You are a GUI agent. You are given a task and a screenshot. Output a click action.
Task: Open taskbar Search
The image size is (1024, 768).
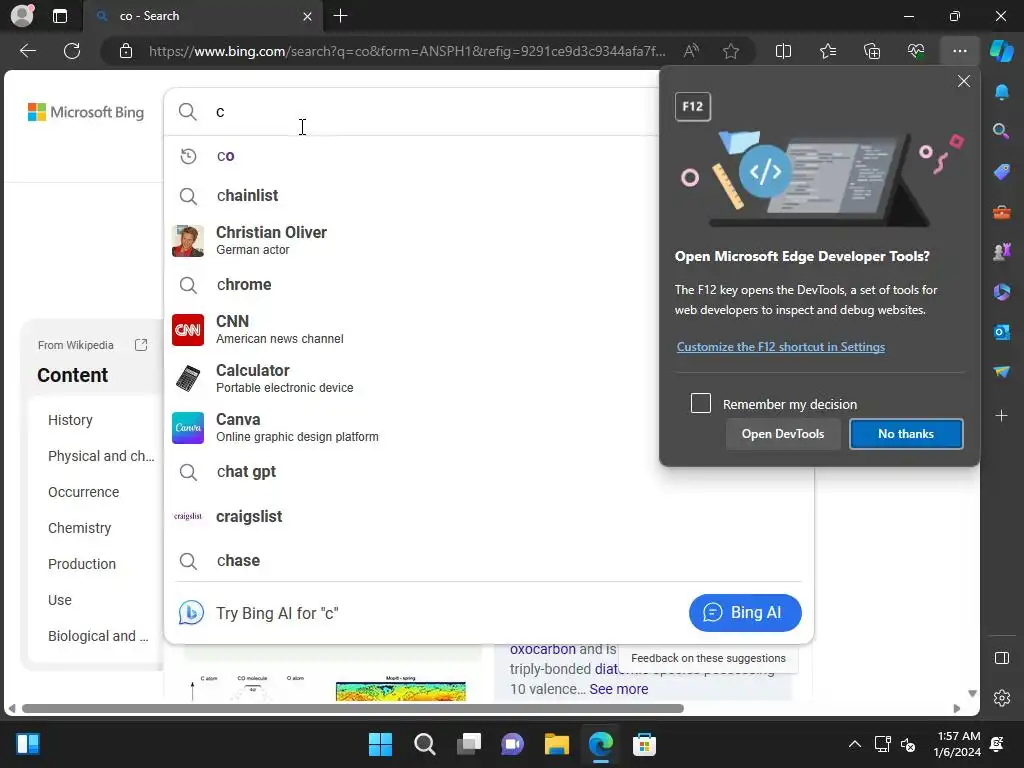(x=424, y=744)
